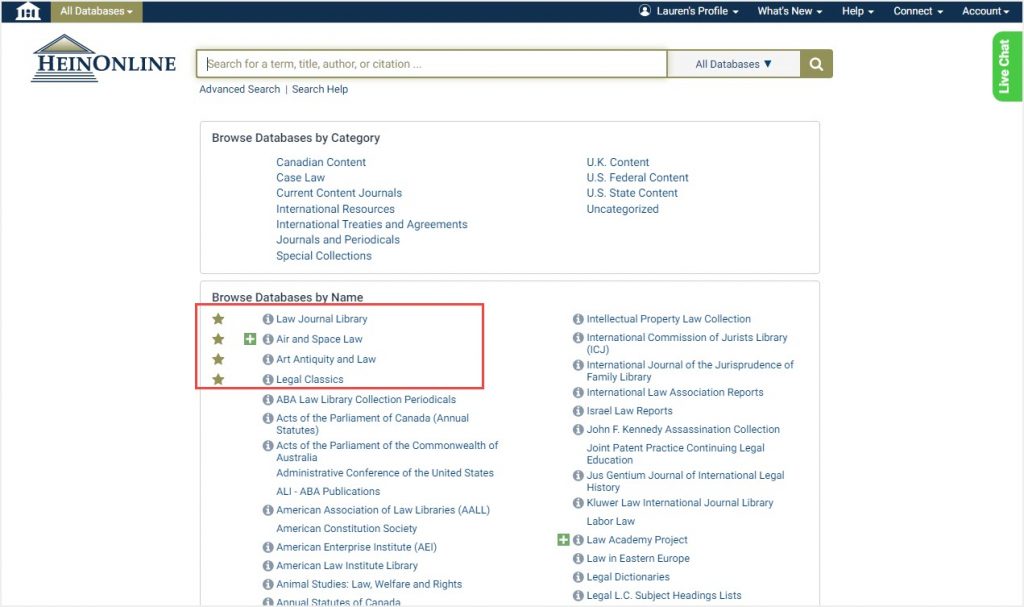Click in the main search field
This screenshot has width=1024, height=607.
[432, 64]
